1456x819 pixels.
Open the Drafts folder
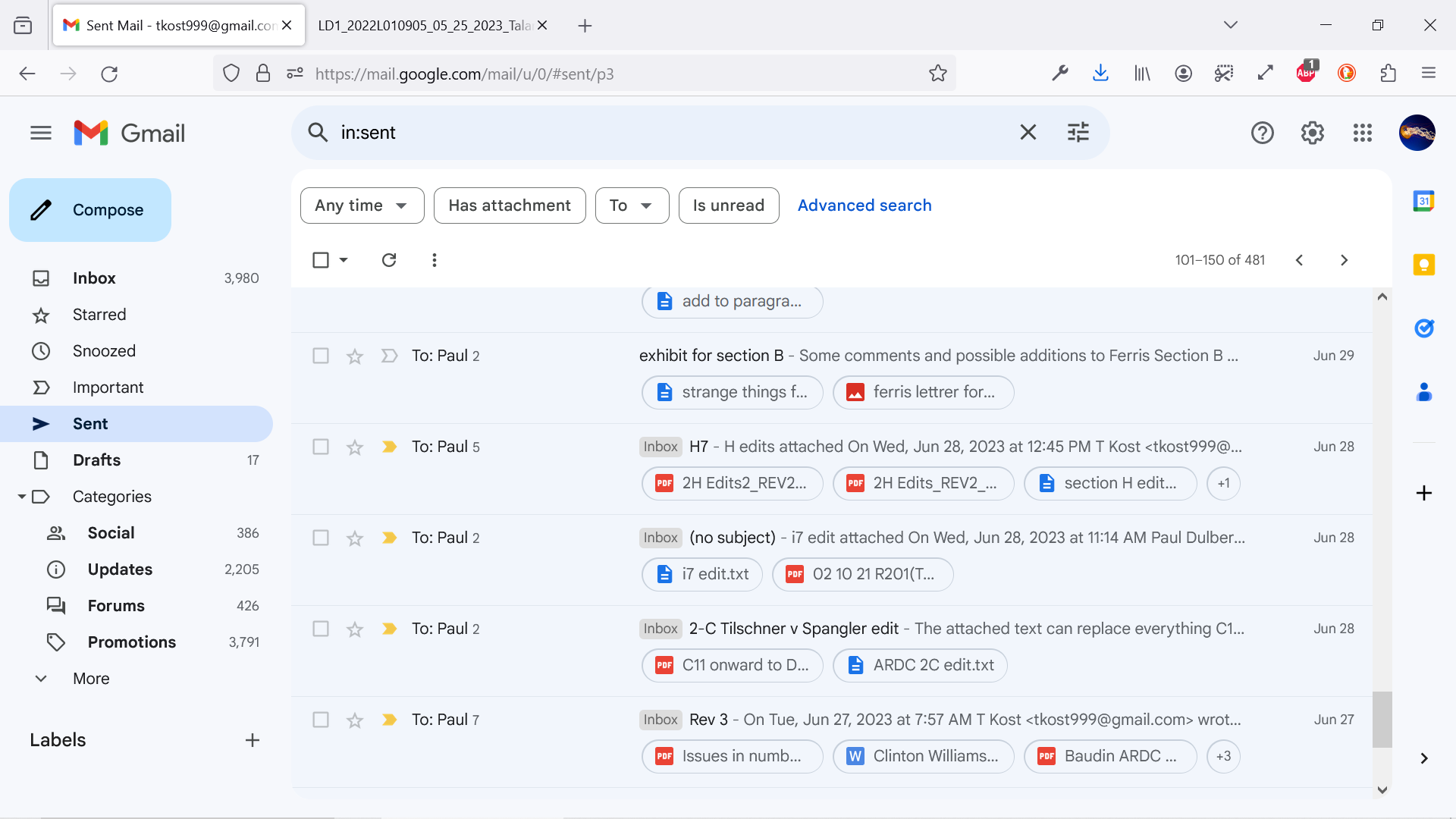(x=96, y=460)
